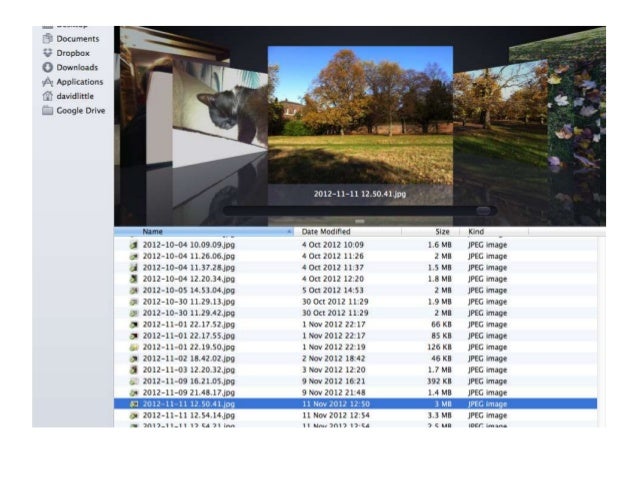Click the Cover Flow resize grip handle

(360, 221)
